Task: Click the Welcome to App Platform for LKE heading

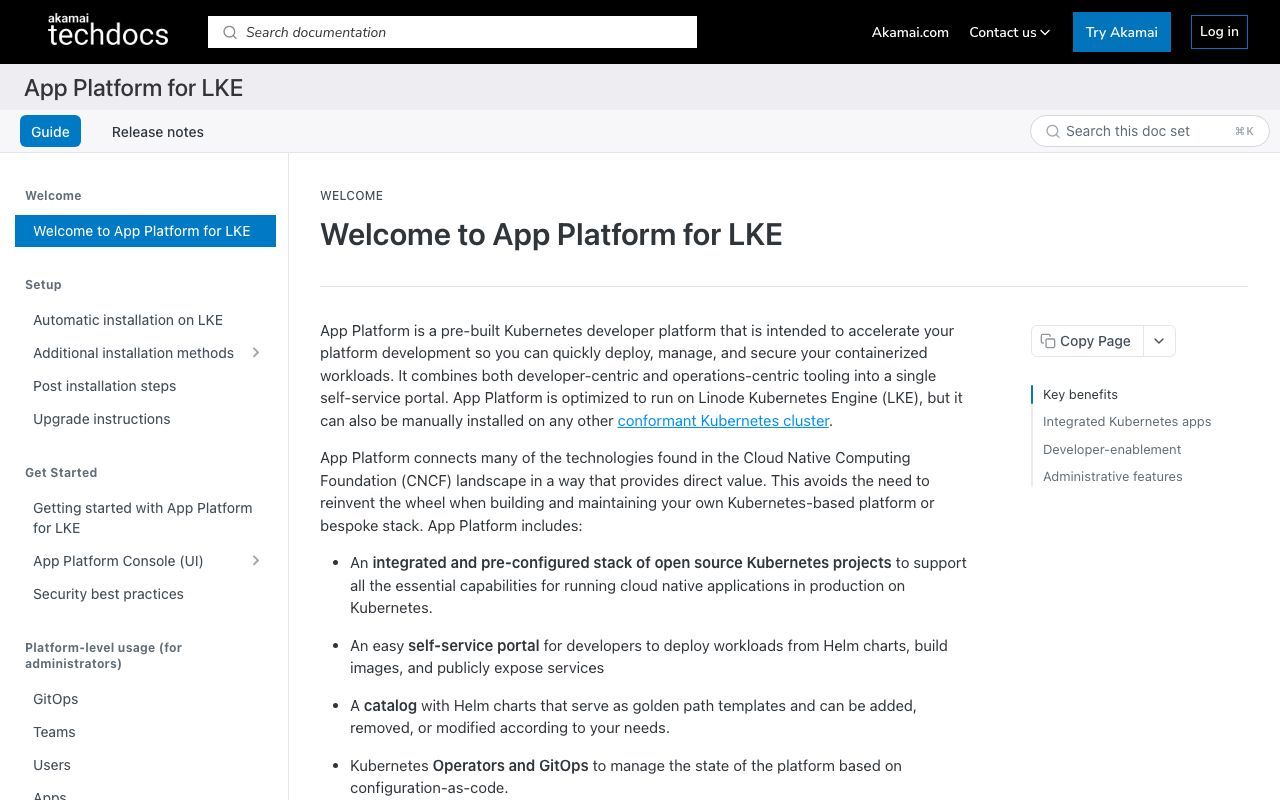Action: tap(551, 234)
